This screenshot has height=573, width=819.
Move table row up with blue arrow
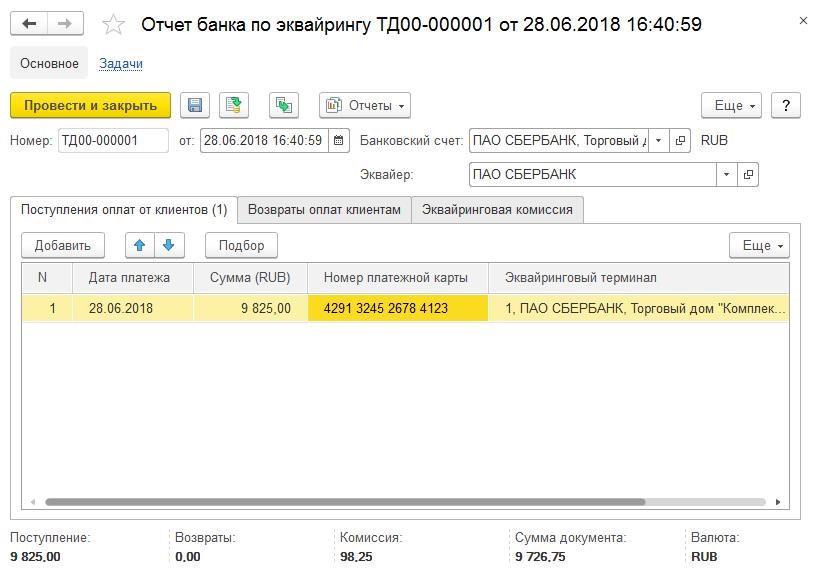click(x=139, y=245)
